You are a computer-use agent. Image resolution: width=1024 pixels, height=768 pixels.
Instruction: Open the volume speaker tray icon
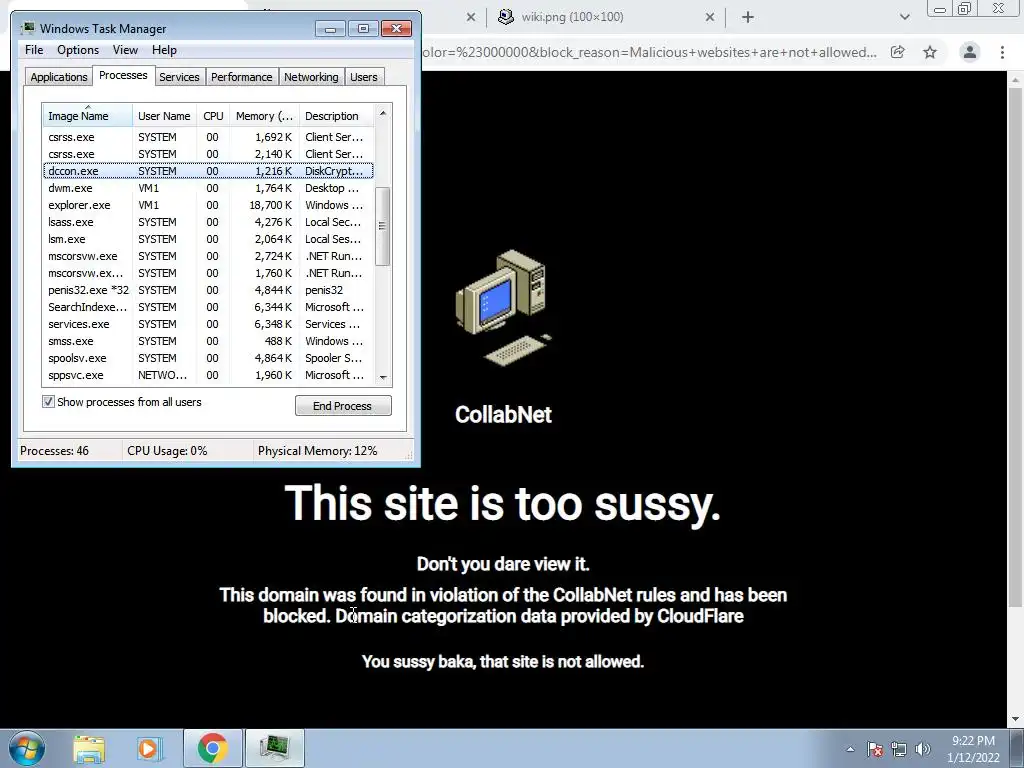[922, 749]
